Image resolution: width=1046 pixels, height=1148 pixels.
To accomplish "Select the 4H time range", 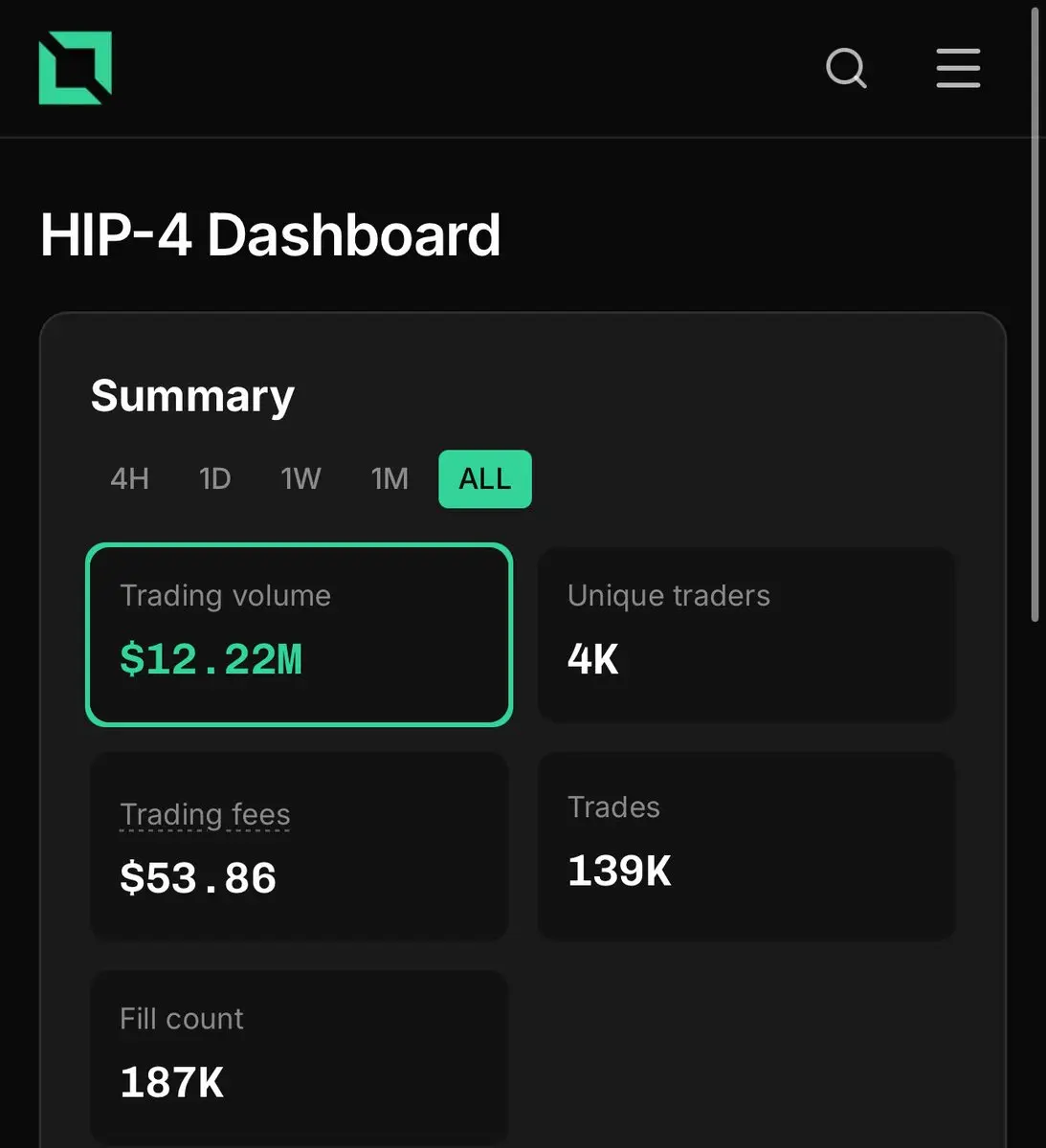I will [x=130, y=478].
